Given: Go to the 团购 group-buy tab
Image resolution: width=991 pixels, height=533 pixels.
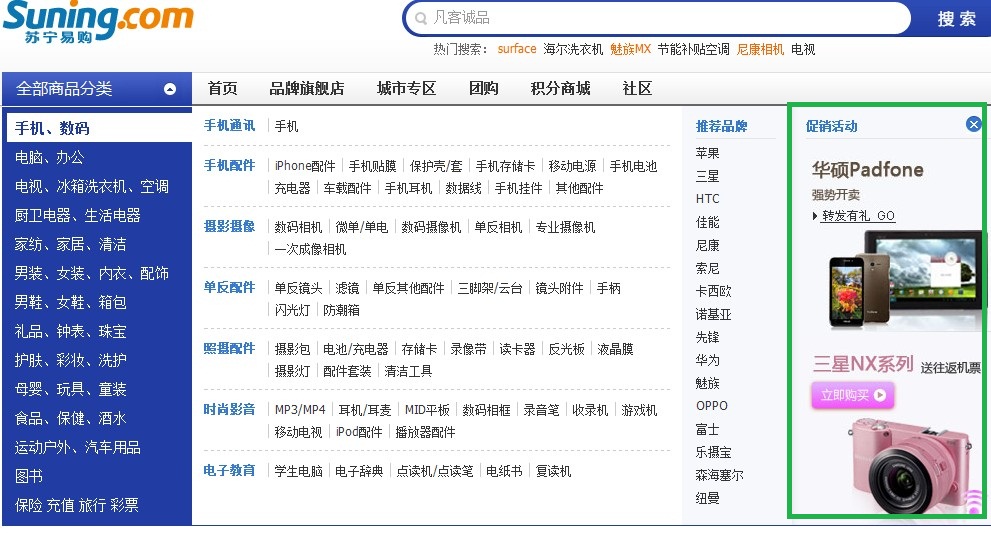Looking at the screenshot, I should [x=484, y=88].
